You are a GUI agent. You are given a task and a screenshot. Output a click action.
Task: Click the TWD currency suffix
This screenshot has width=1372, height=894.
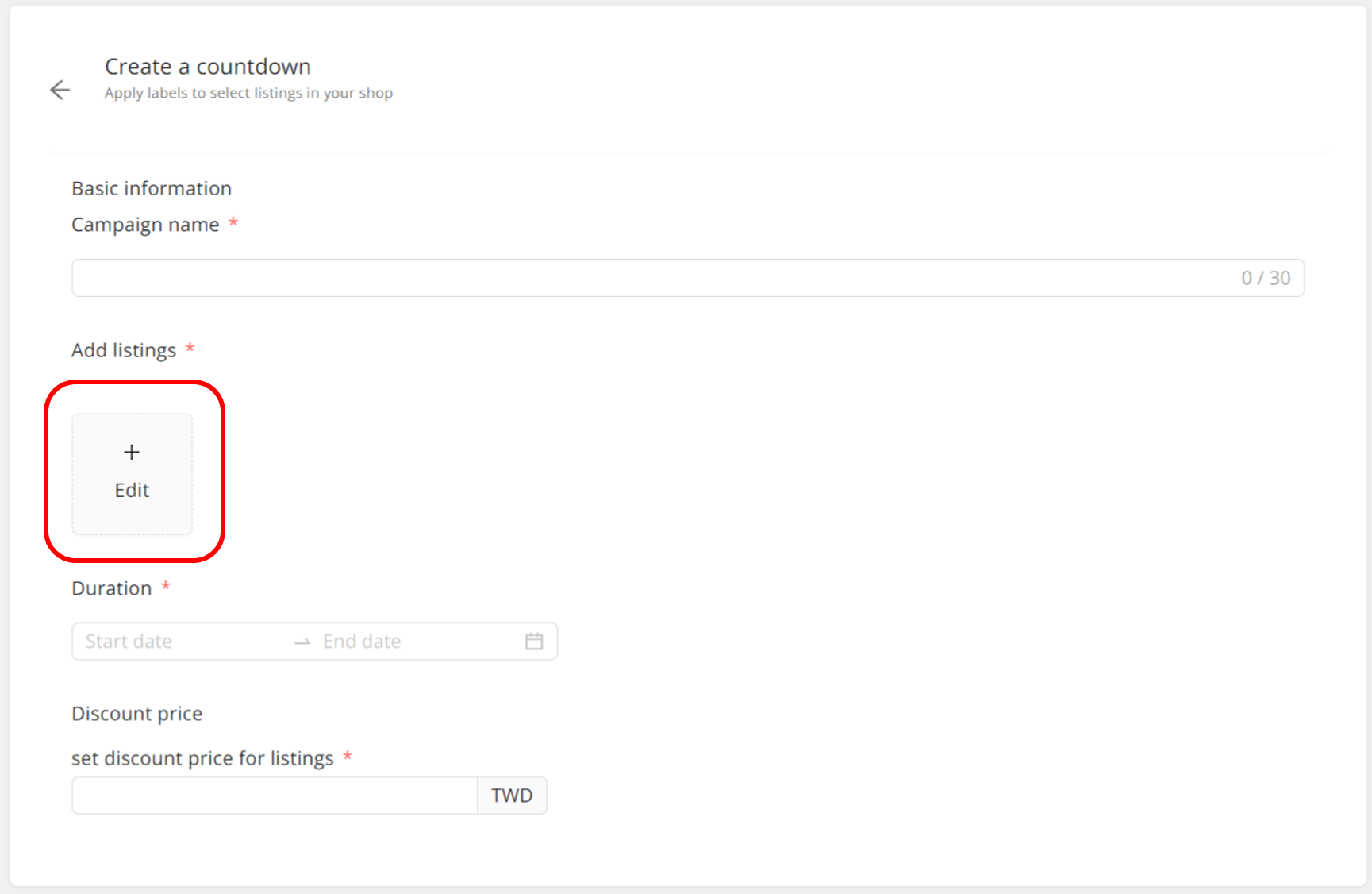(512, 796)
